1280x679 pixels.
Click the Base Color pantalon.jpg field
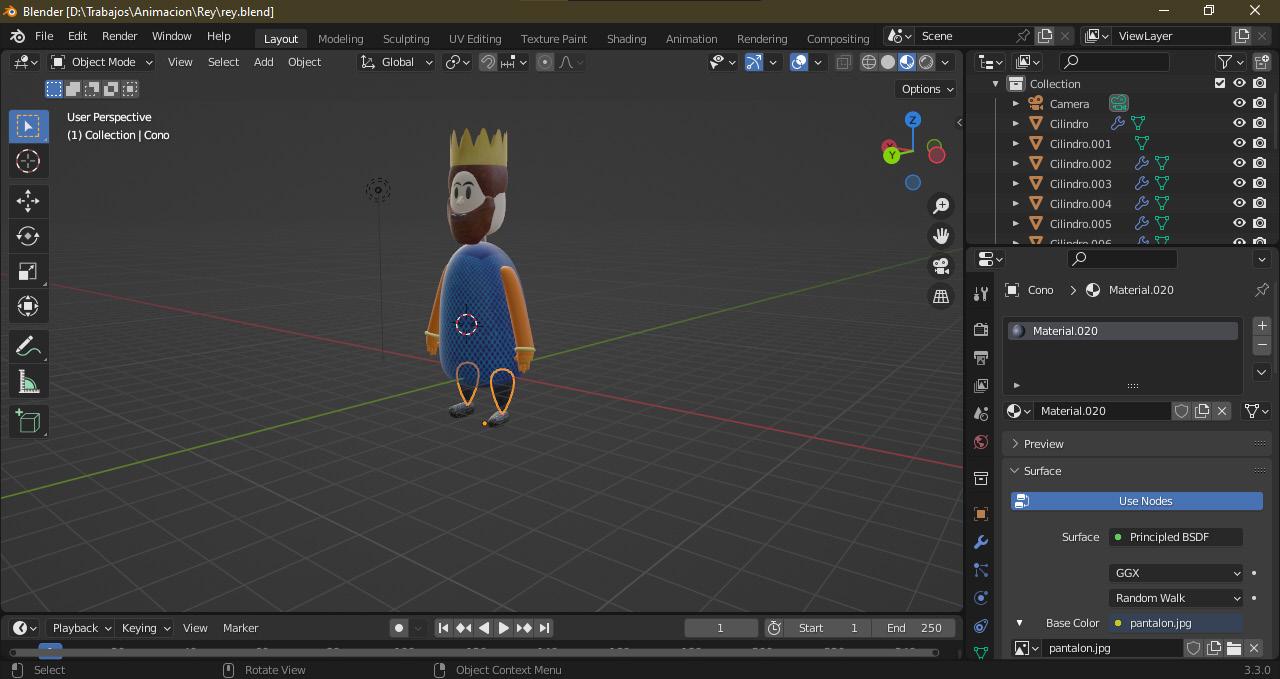(x=1176, y=623)
